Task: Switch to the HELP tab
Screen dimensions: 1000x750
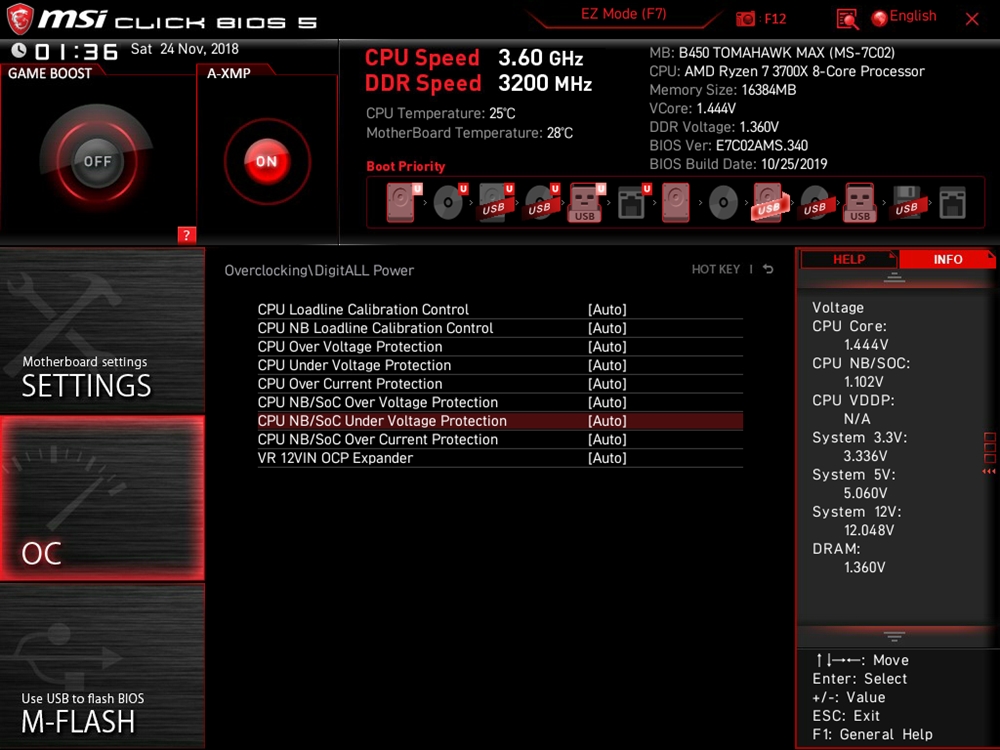Action: [849, 259]
